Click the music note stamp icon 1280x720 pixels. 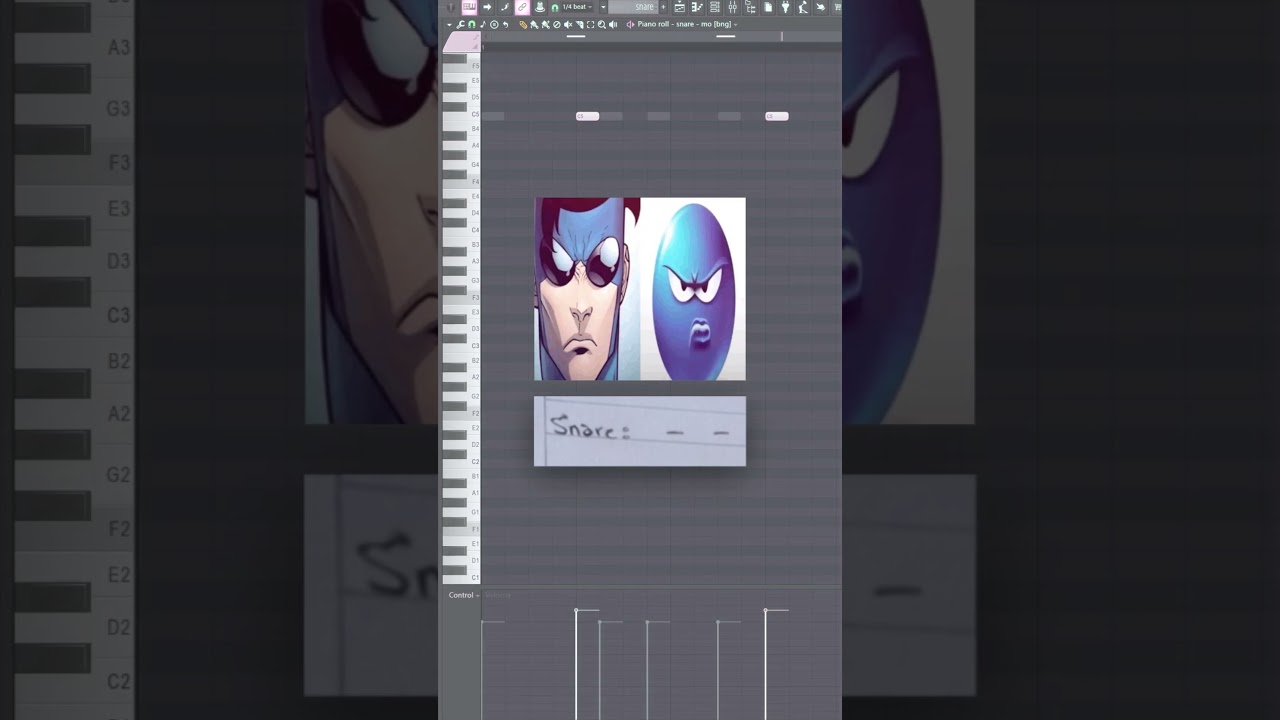[482, 24]
